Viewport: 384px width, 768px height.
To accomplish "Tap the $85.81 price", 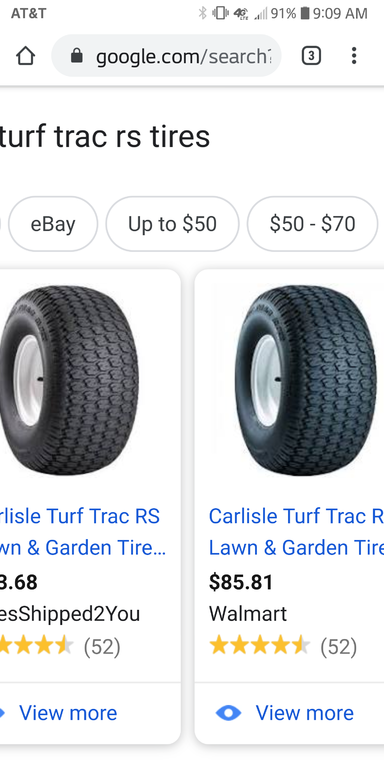I will coord(241,582).
